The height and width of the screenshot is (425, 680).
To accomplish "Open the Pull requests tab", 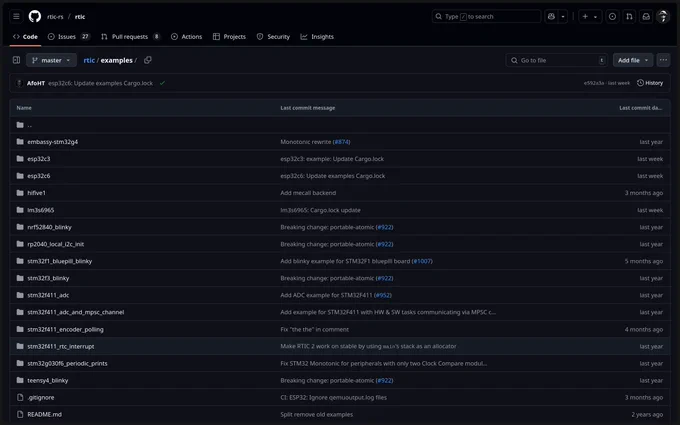I will tap(131, 37).
